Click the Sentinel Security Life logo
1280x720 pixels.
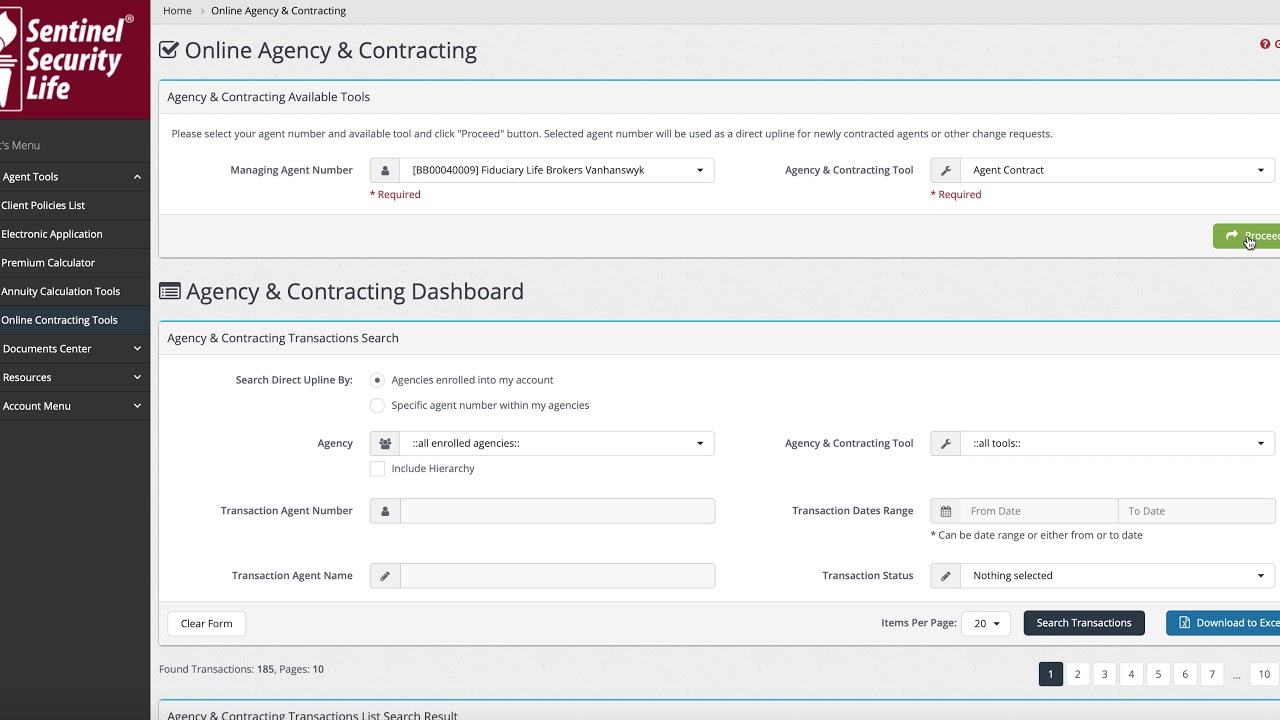point(67,58)
